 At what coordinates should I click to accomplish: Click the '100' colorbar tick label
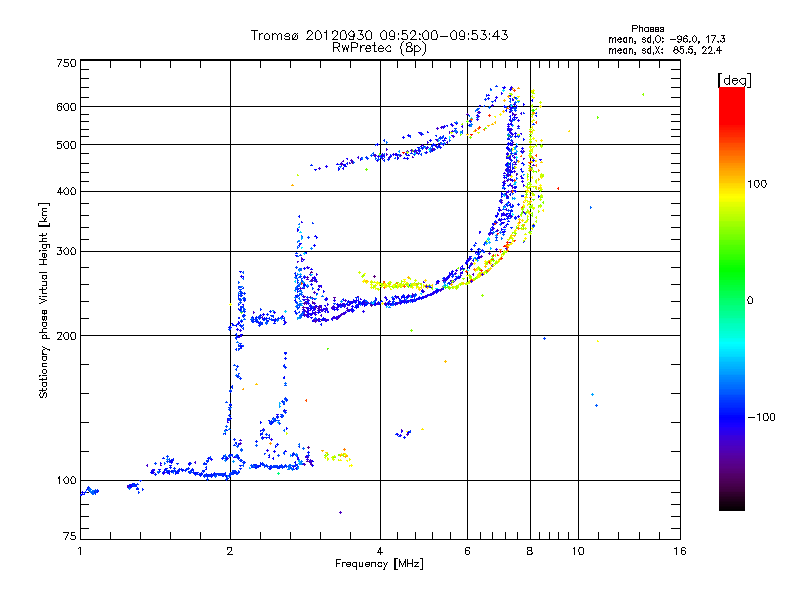757,184
